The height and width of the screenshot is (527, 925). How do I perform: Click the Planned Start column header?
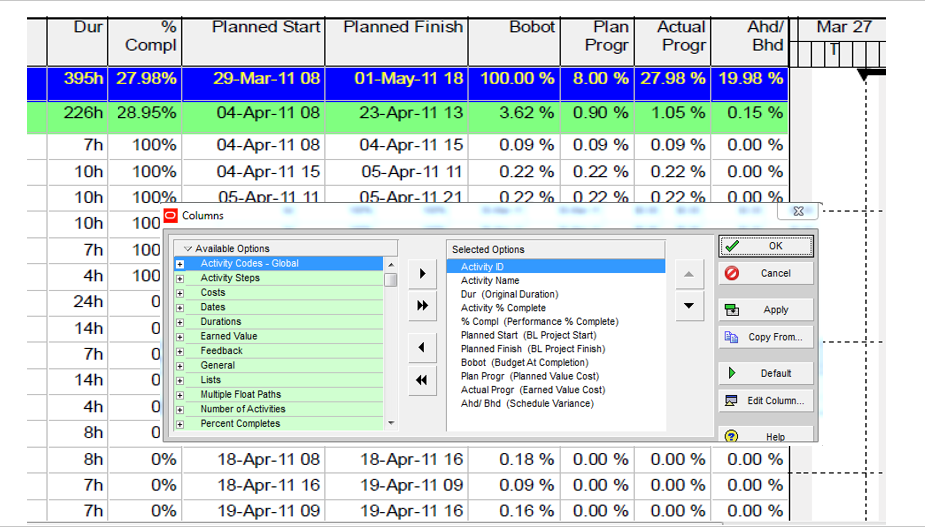[253, 41]
